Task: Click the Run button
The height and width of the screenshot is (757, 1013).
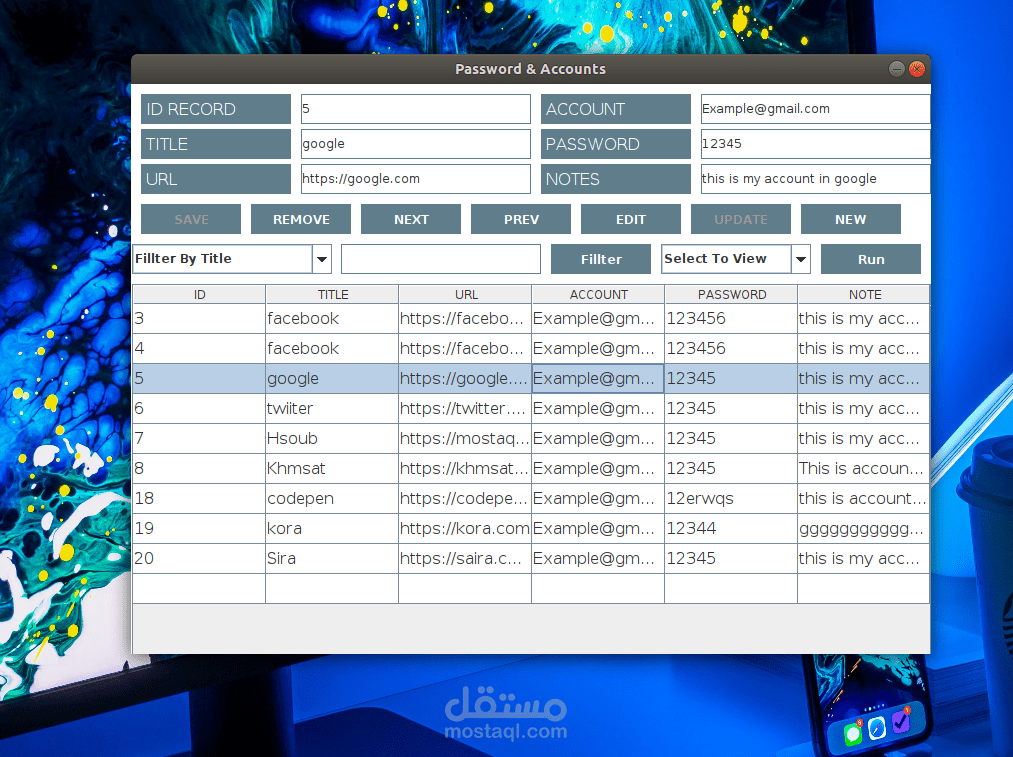Action: [x=871, y=259]
